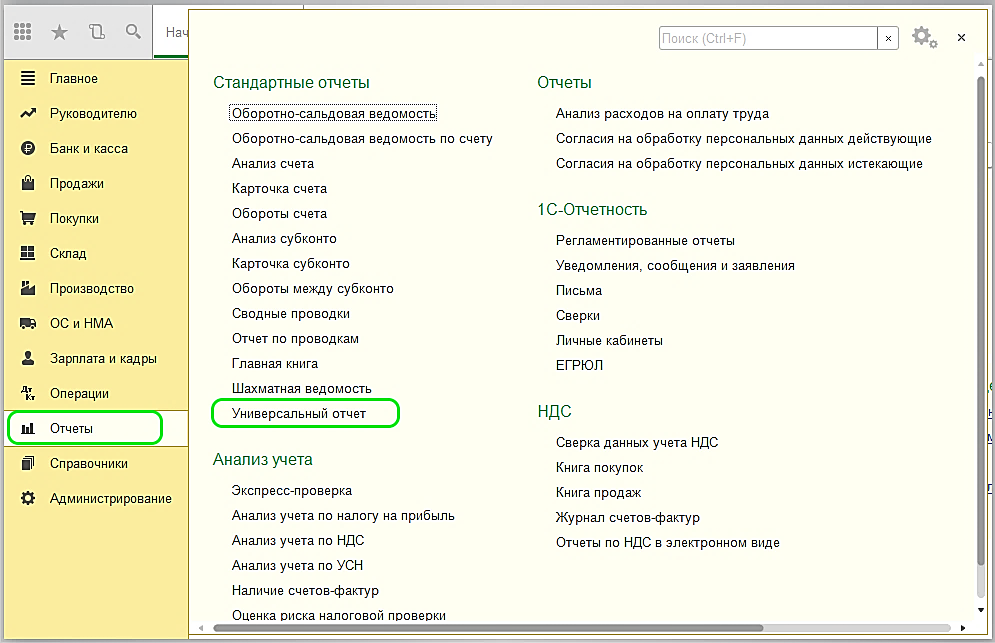Viewport: 995px width, 643px height.
Task: Open the Отчет по проводкам report
Action: (x=295, y=338)
